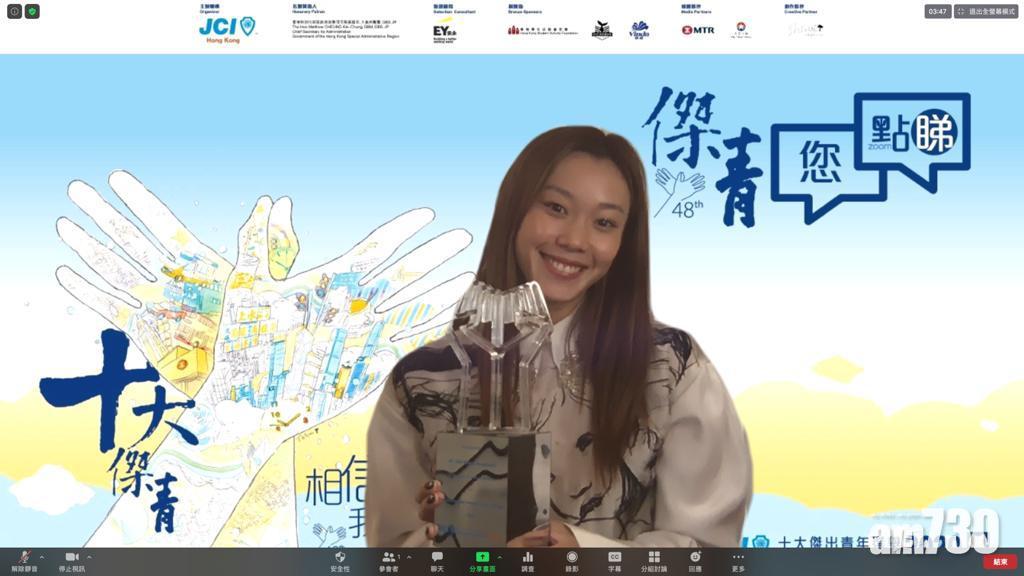The image size is (1024, 576).
Task: Open the 聊天 chat panel
Action: click(437, 560)
